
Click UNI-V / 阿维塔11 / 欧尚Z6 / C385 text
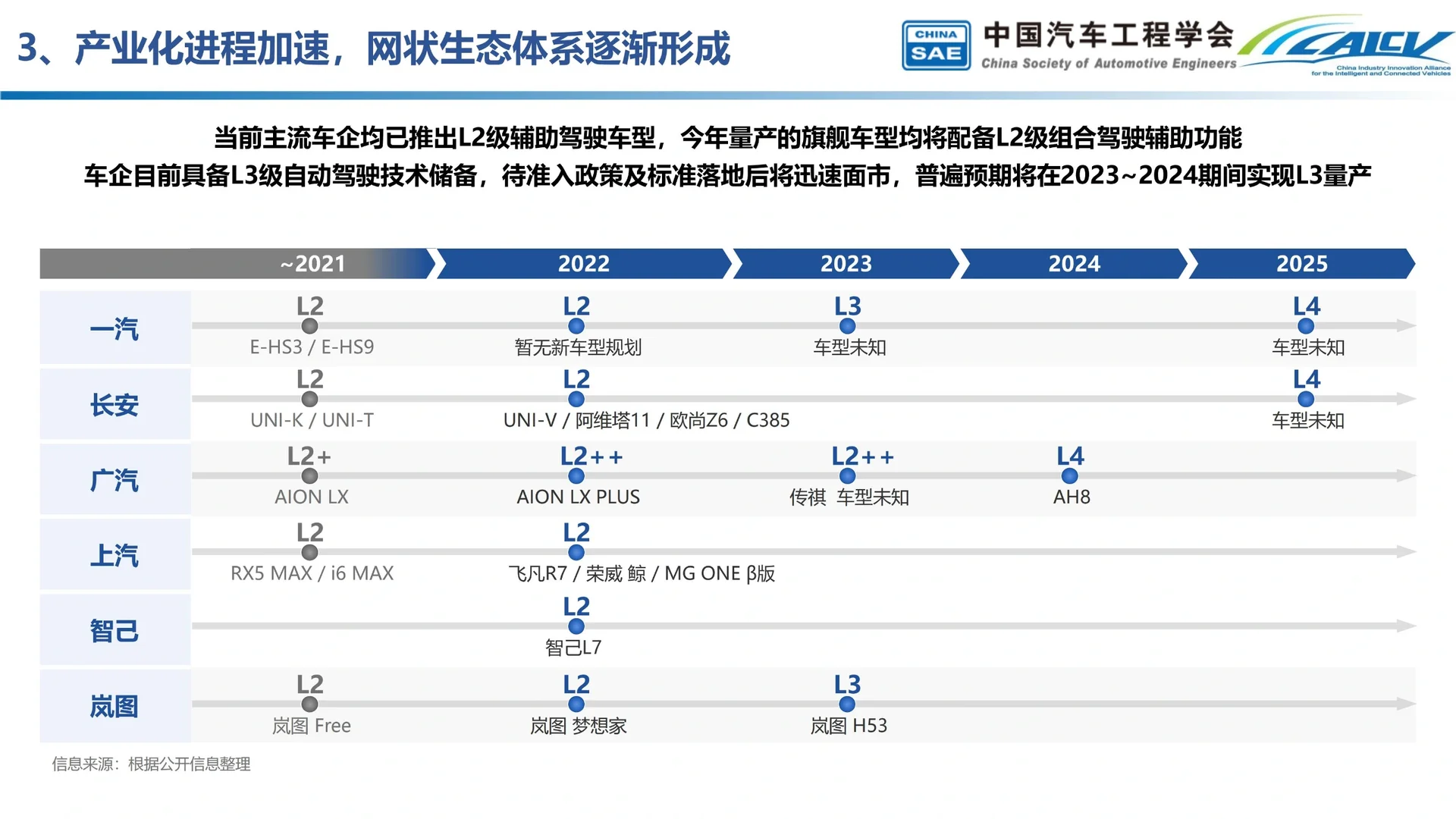(646, 420)
